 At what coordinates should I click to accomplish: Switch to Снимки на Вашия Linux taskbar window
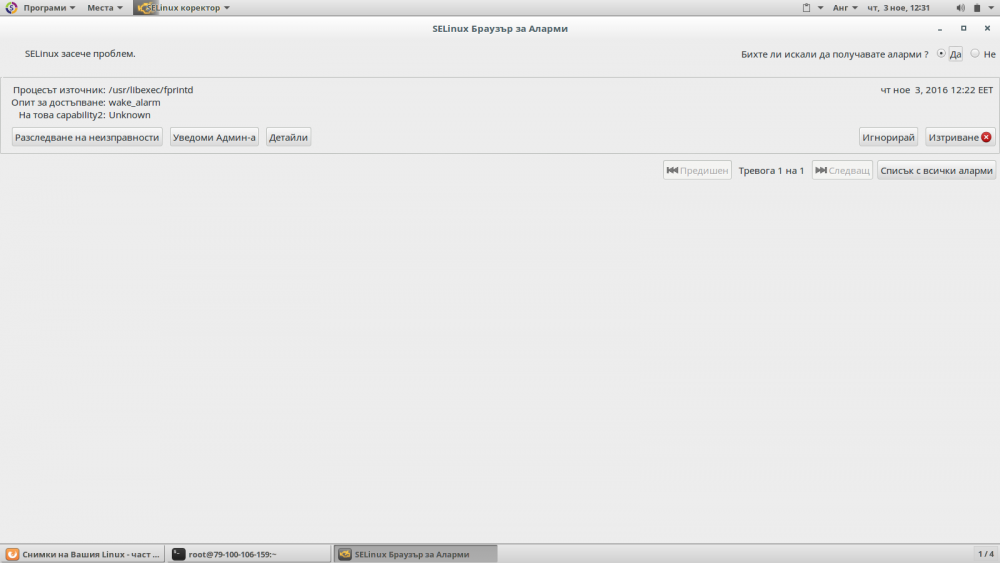click(x=83, y=554)
